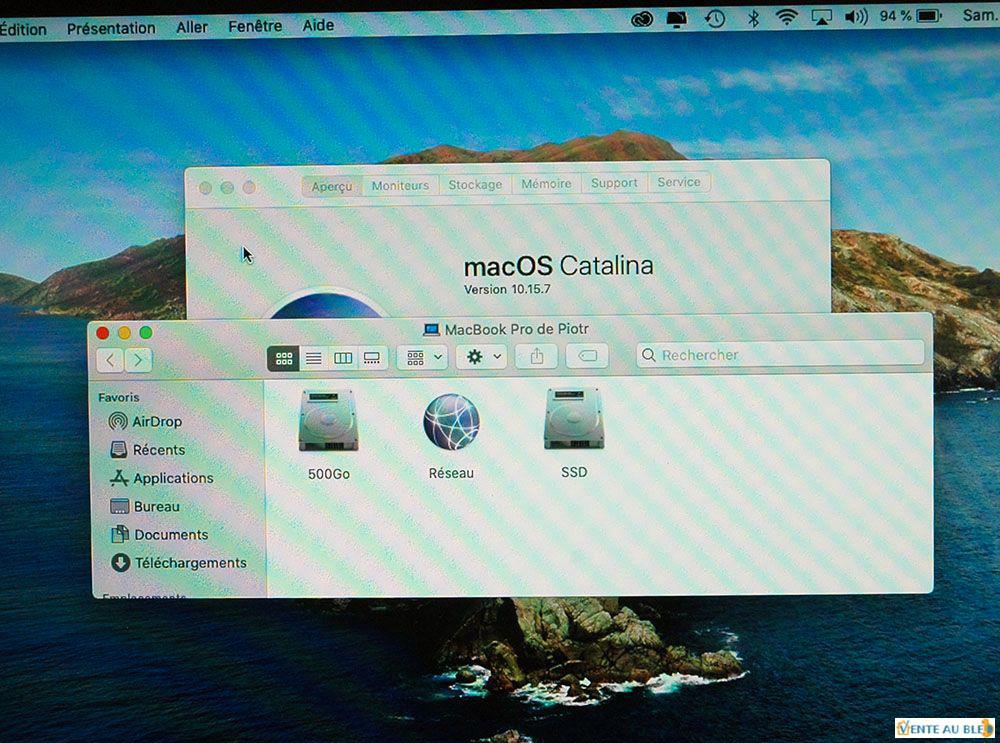The image size is (1000, 743).
Task: Click the AirPlay display menu bar icon
Action: (821, 17)
